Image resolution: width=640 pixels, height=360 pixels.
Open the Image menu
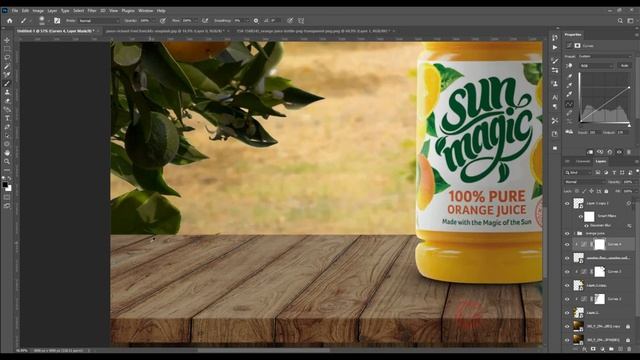click(38, 11)
